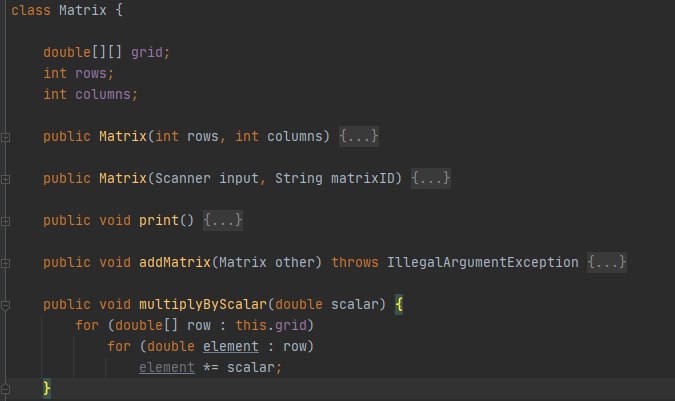Screen dimensions: 675x401
Task: Expand the Matrix(int rows, int columns) fold marker
Action: 5,137
